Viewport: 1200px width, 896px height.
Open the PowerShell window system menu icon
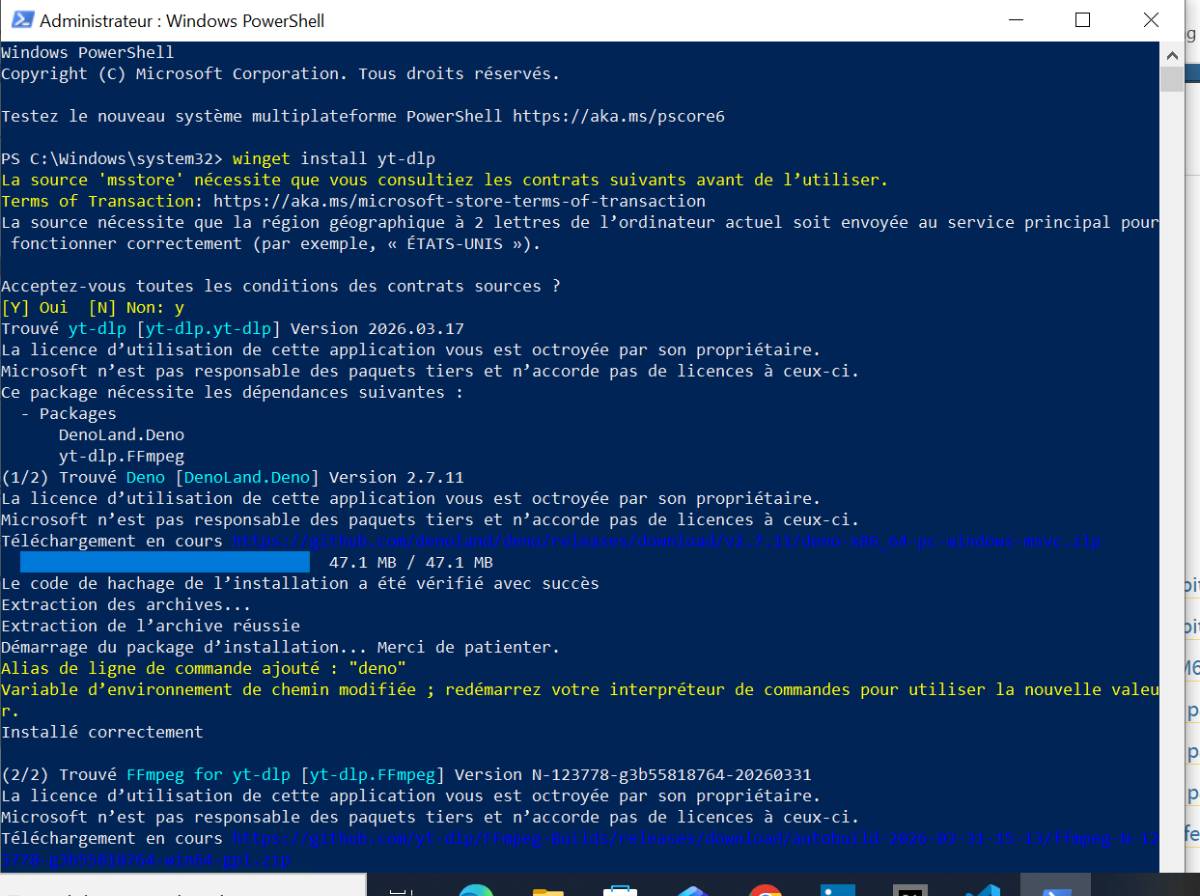[22, 20]
